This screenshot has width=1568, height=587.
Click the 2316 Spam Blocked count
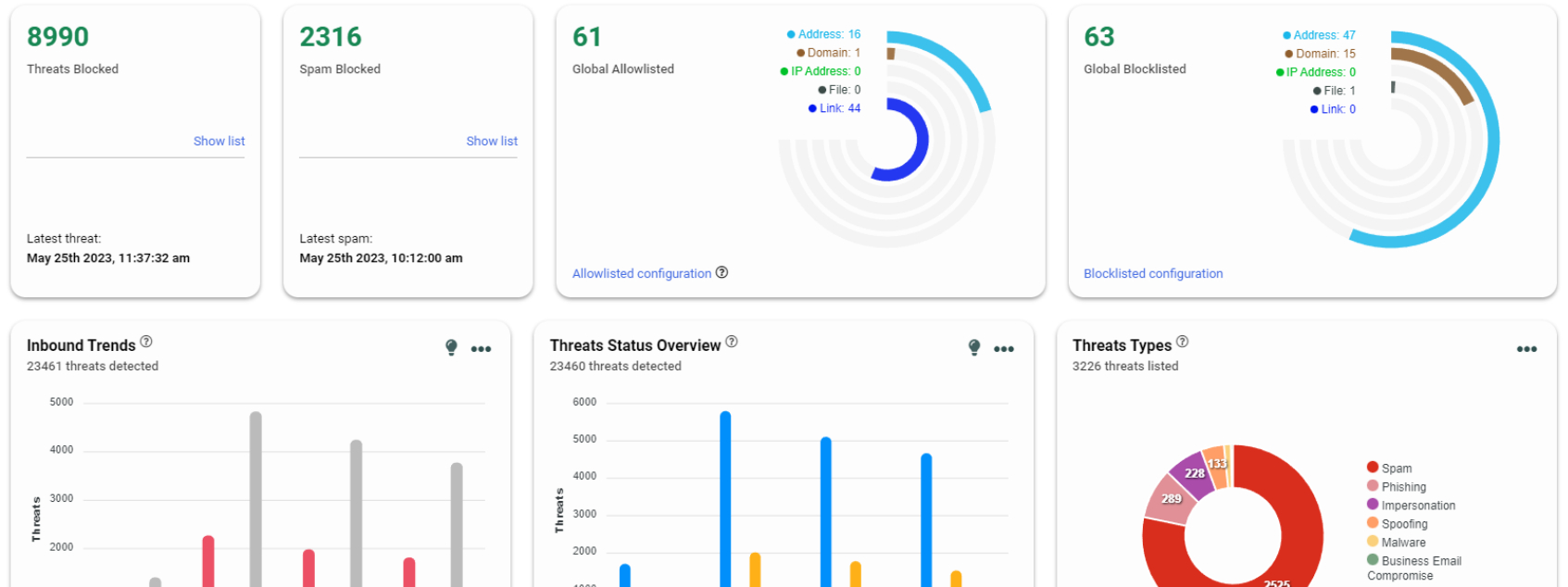point(331,37)
